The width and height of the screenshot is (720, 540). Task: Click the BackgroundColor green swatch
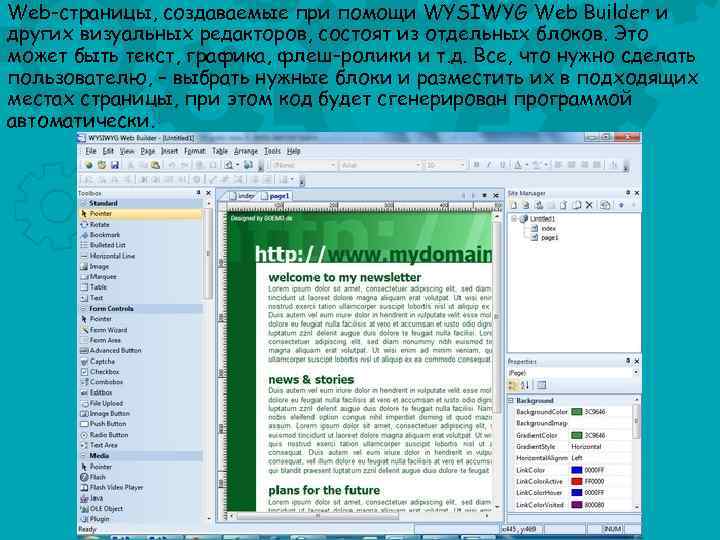tap(576, 412)
